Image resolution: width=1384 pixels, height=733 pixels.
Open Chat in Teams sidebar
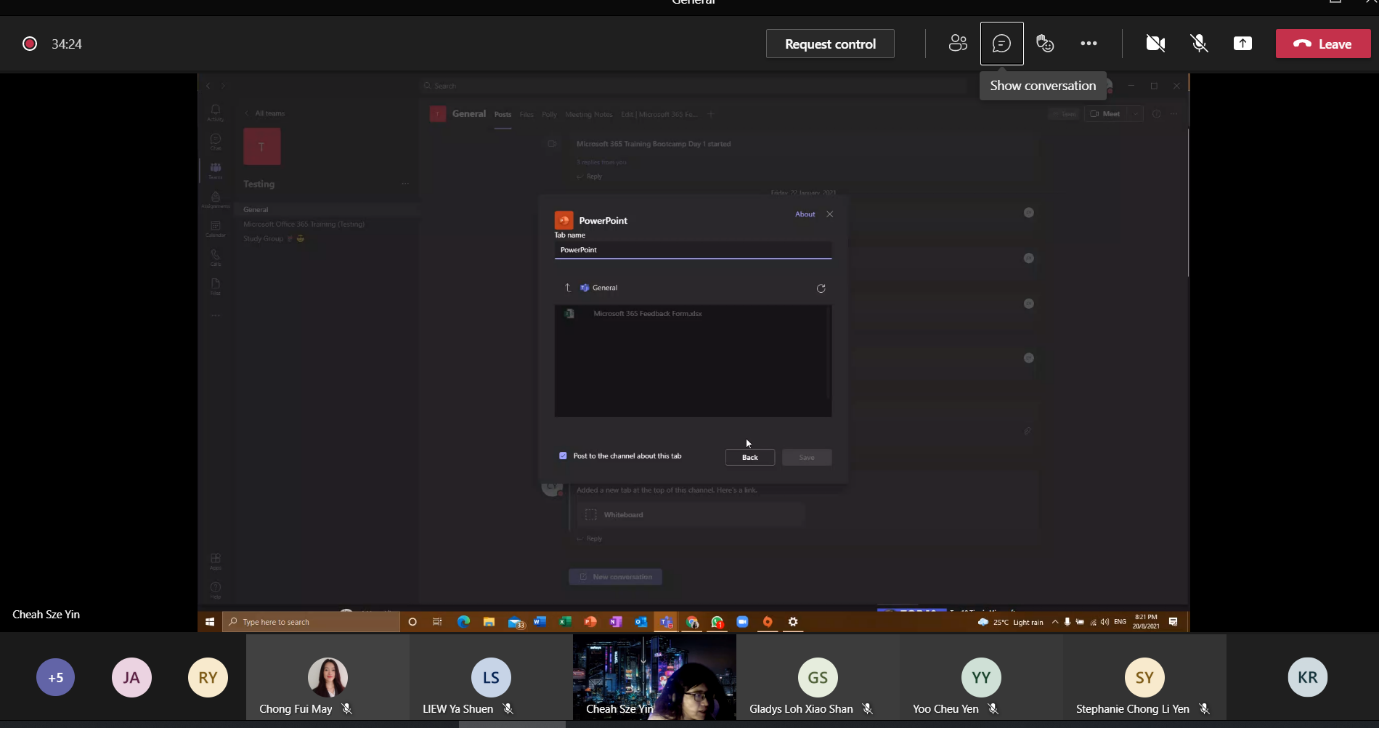tap(215, 142)
